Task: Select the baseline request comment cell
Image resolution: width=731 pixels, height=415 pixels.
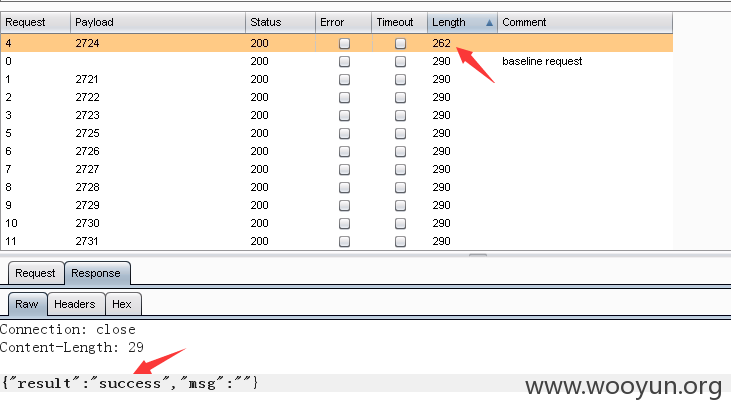Action: [x=542, y=61]
